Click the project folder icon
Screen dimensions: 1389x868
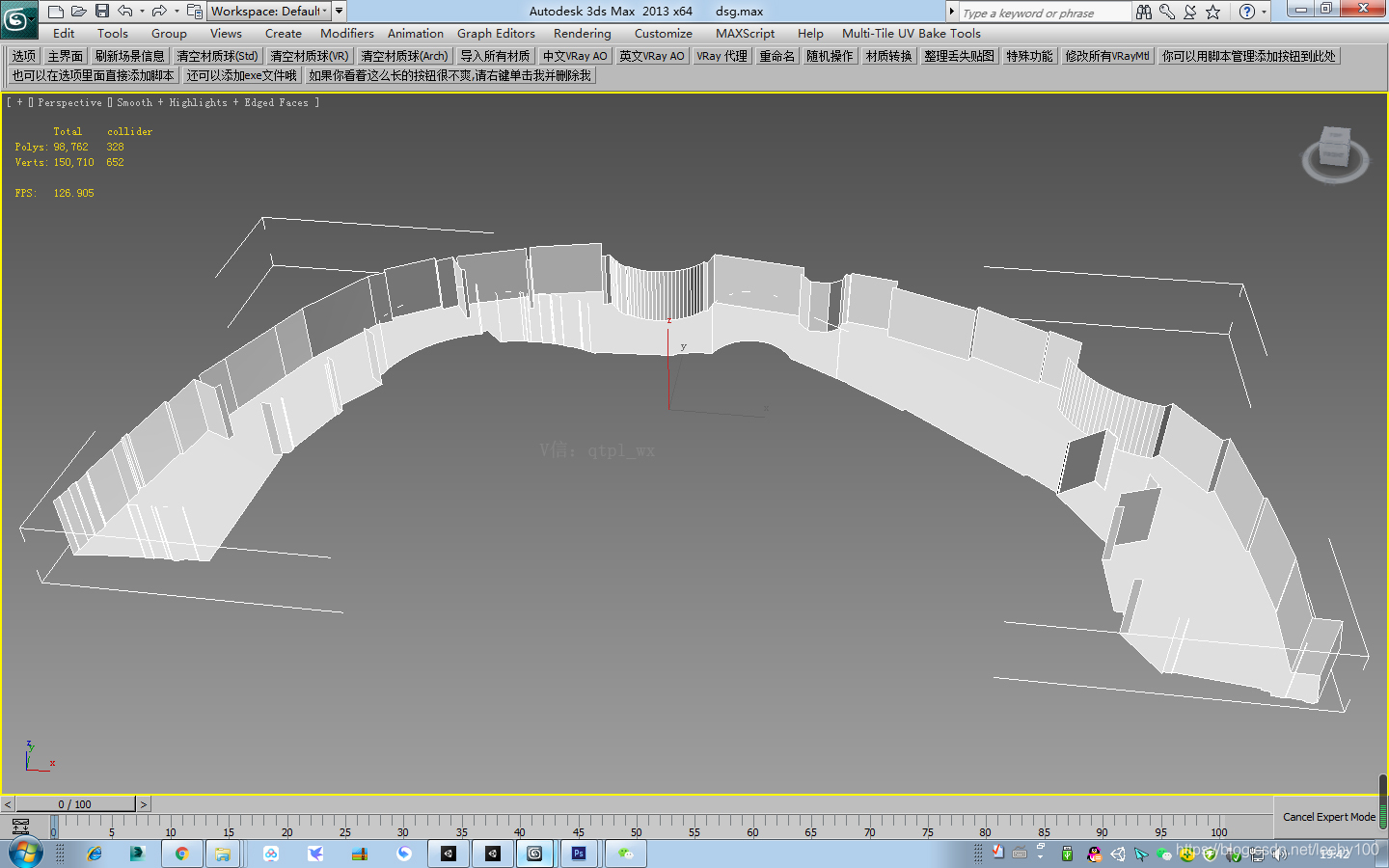(194, 12)
